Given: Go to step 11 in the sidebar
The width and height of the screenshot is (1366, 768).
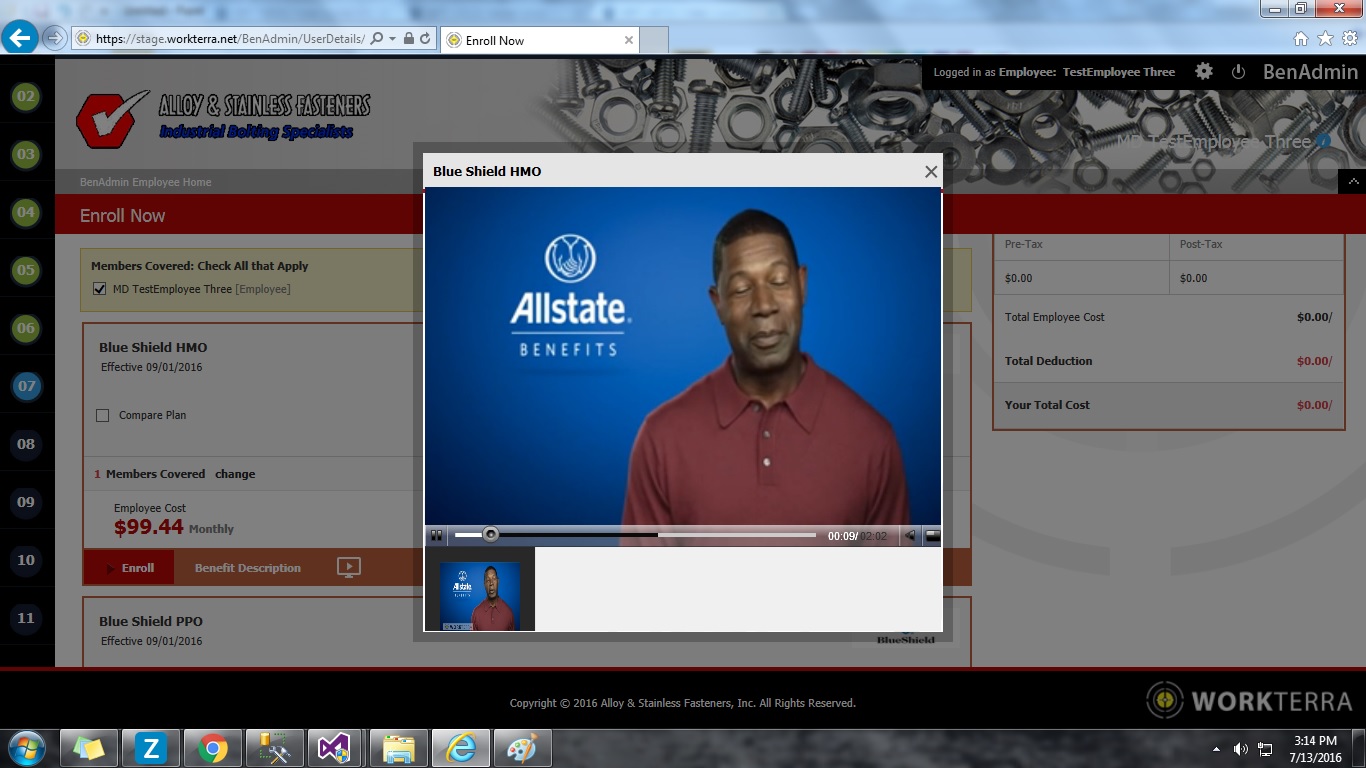Looking at the screenshot, I should click(26, 618).
